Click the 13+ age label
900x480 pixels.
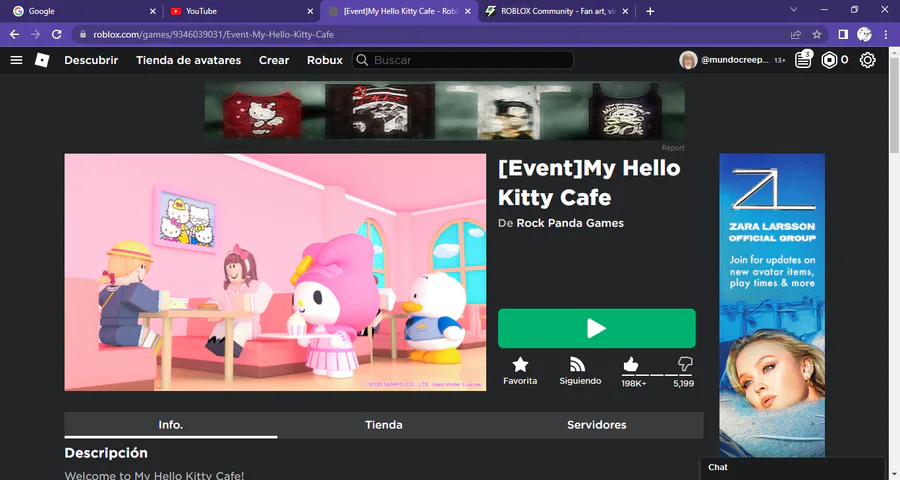click(x=779, y=60)
